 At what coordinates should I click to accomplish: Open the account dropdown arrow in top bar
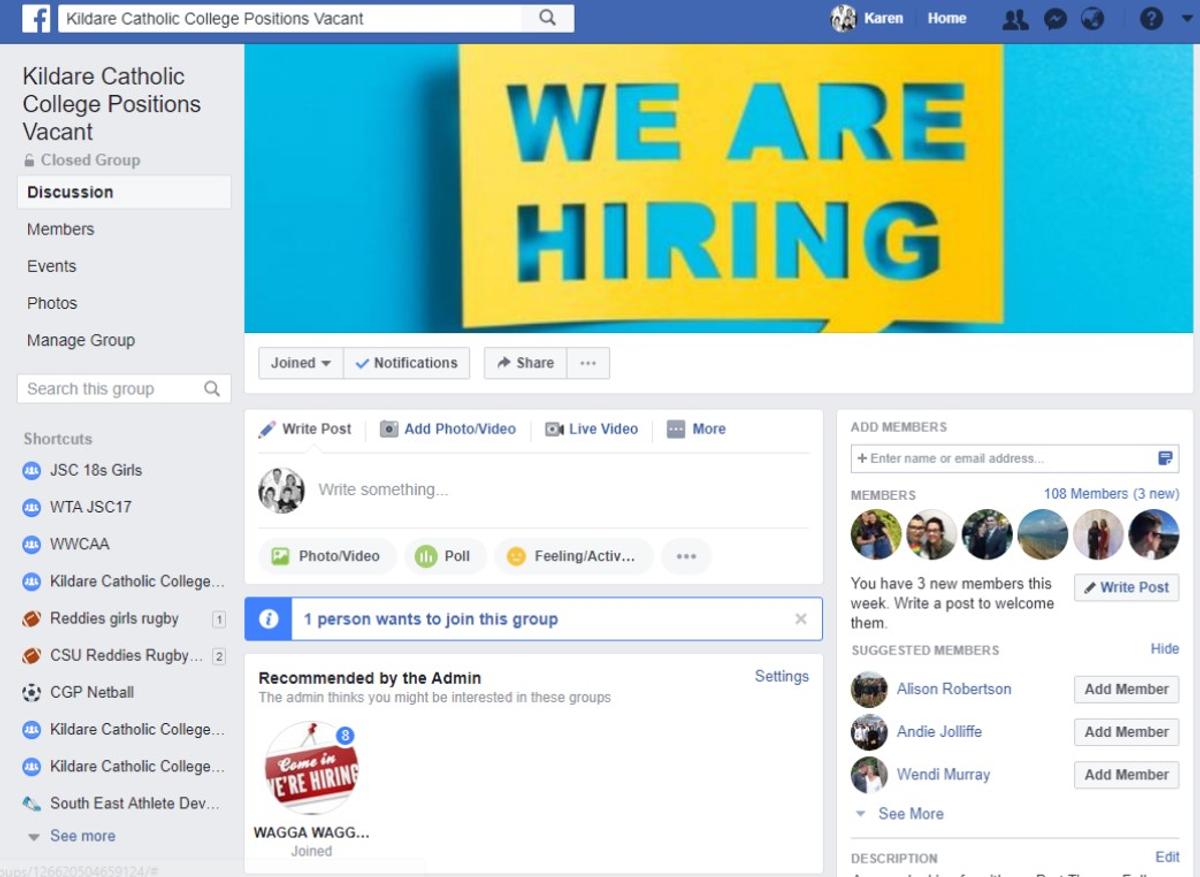[1186, 19]
